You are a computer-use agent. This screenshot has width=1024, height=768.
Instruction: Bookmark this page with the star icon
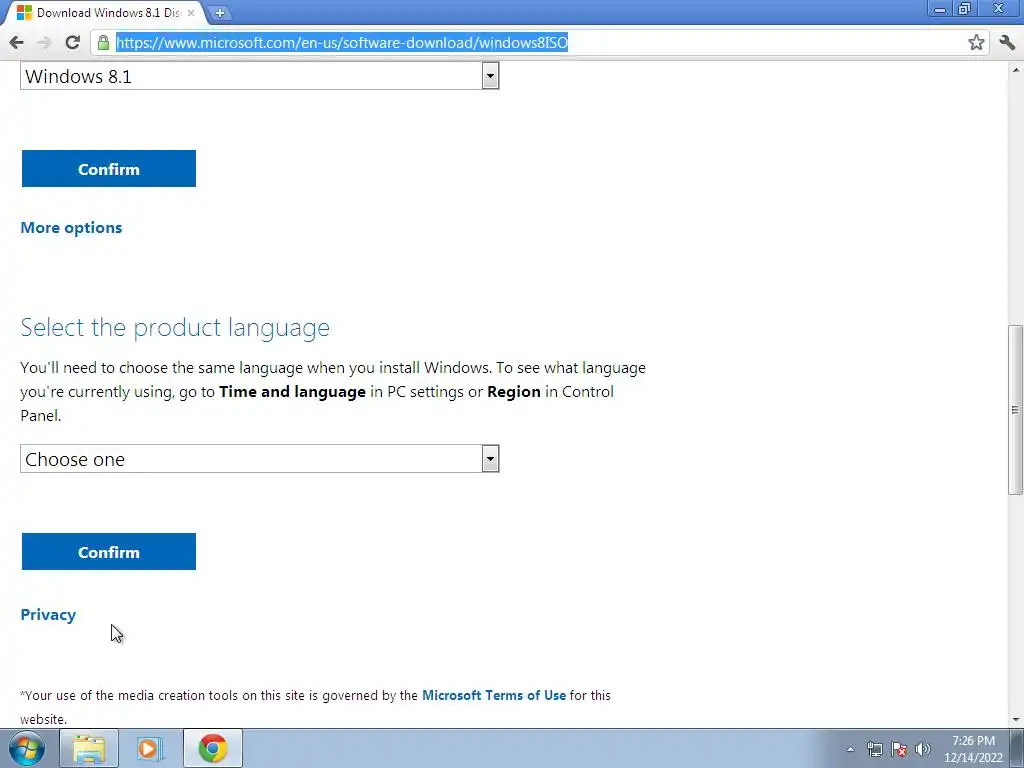click(976, 43)
